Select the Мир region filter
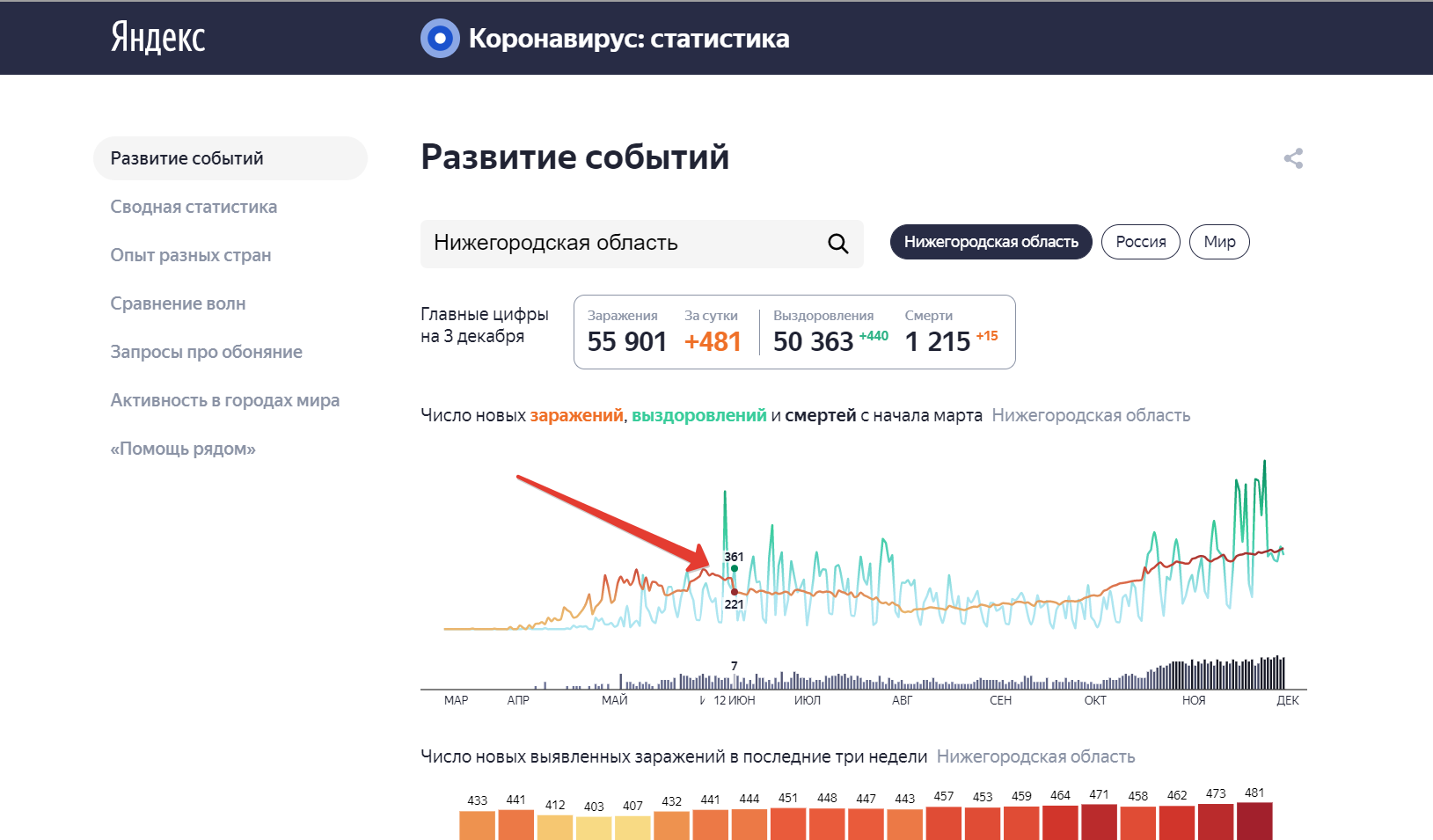1433x840 pixels. (1218, 242)
